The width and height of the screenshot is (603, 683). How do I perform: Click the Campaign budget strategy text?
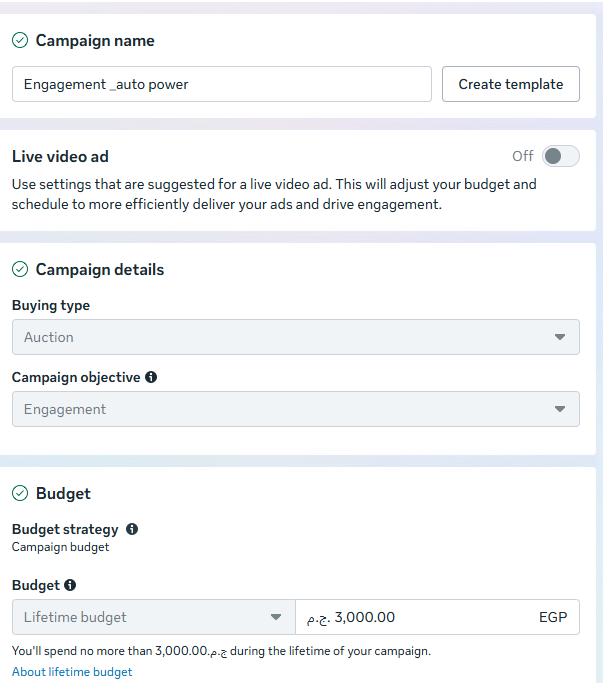61,547
